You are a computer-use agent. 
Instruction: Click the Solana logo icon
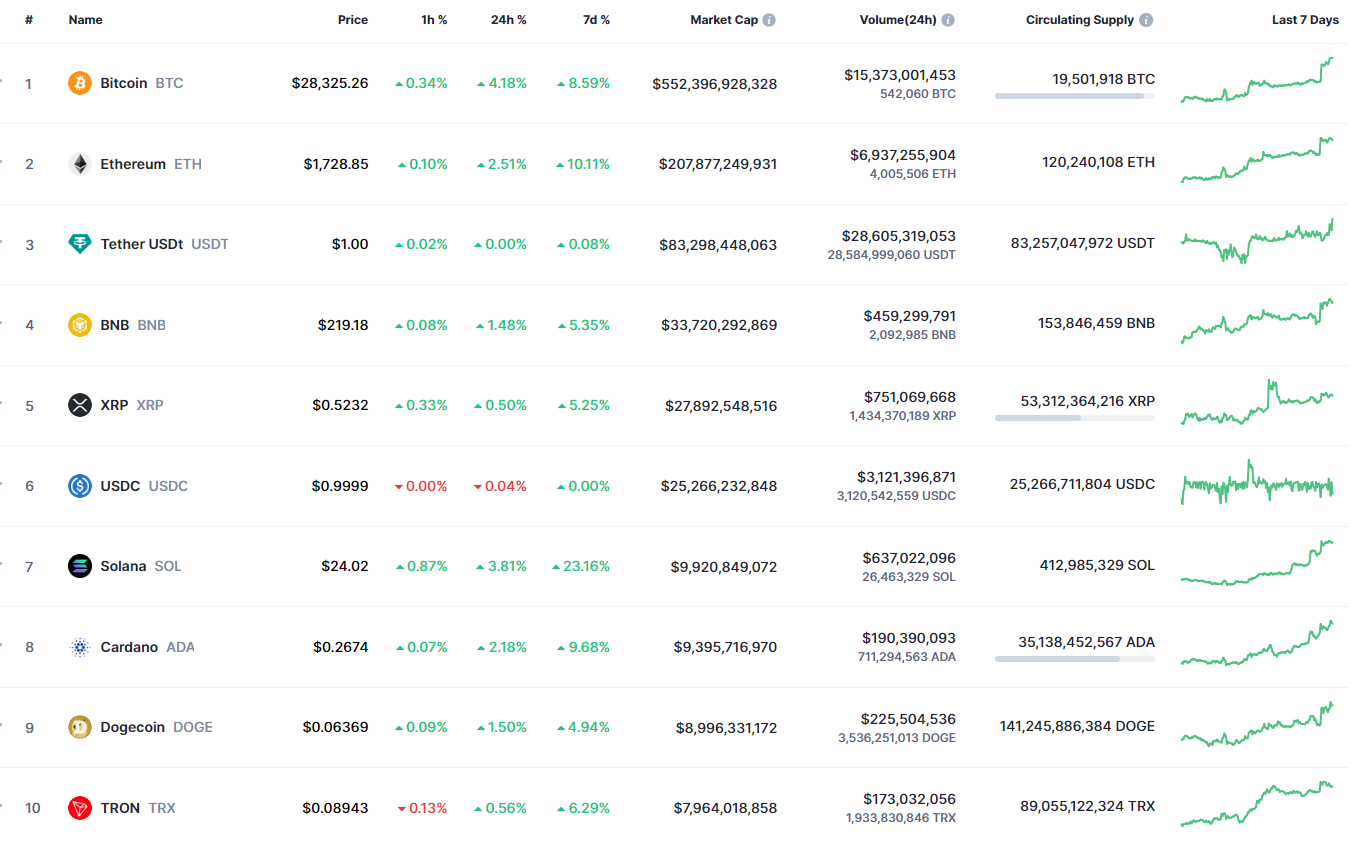click(x=80, y=566)
